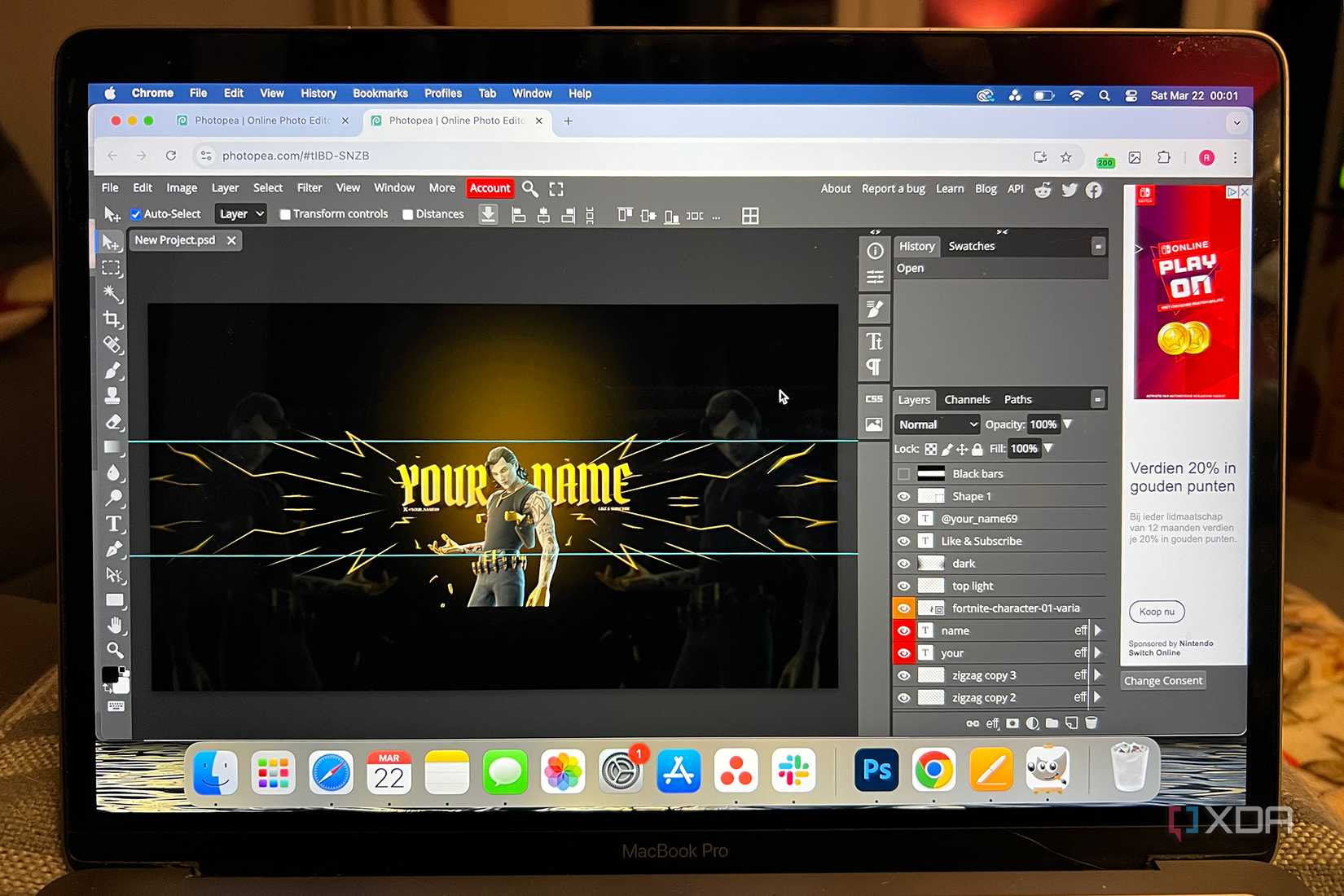Open the Layer auto-select dropdown
Viewport: 1344px width, 896px height.
pos(241,214)
